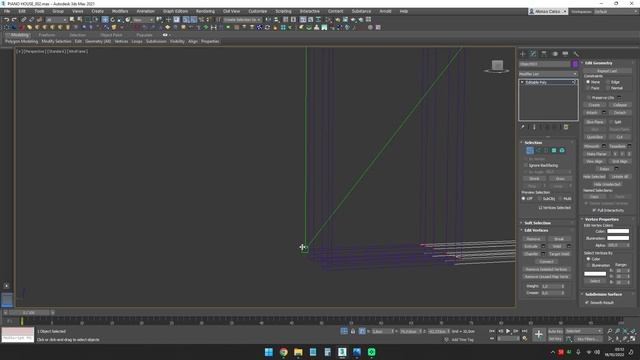Viewport: 640px width, 360px height.
Task: Click the Connect button under Edit Vertices
Action: point(546,262)
